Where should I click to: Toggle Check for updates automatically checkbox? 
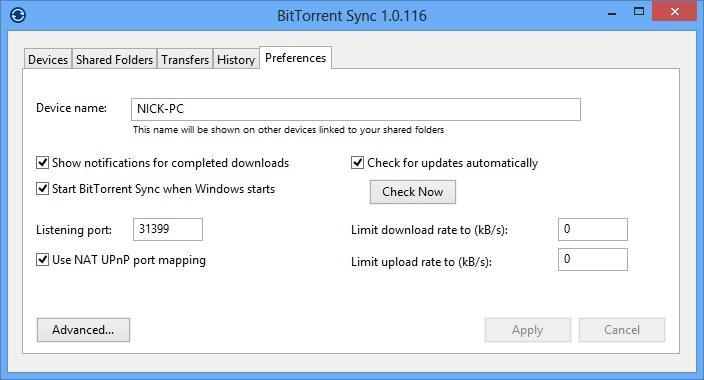point(357,163)
